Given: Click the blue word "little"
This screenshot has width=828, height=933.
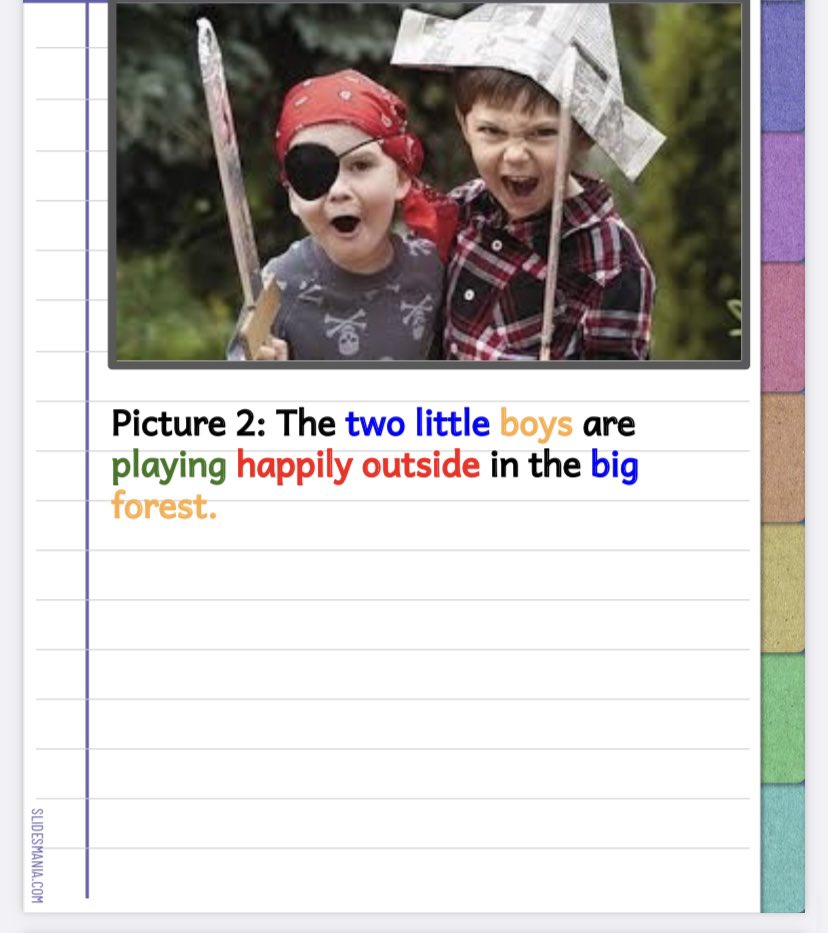Looking at the screenshot, I should coord(453,423).
